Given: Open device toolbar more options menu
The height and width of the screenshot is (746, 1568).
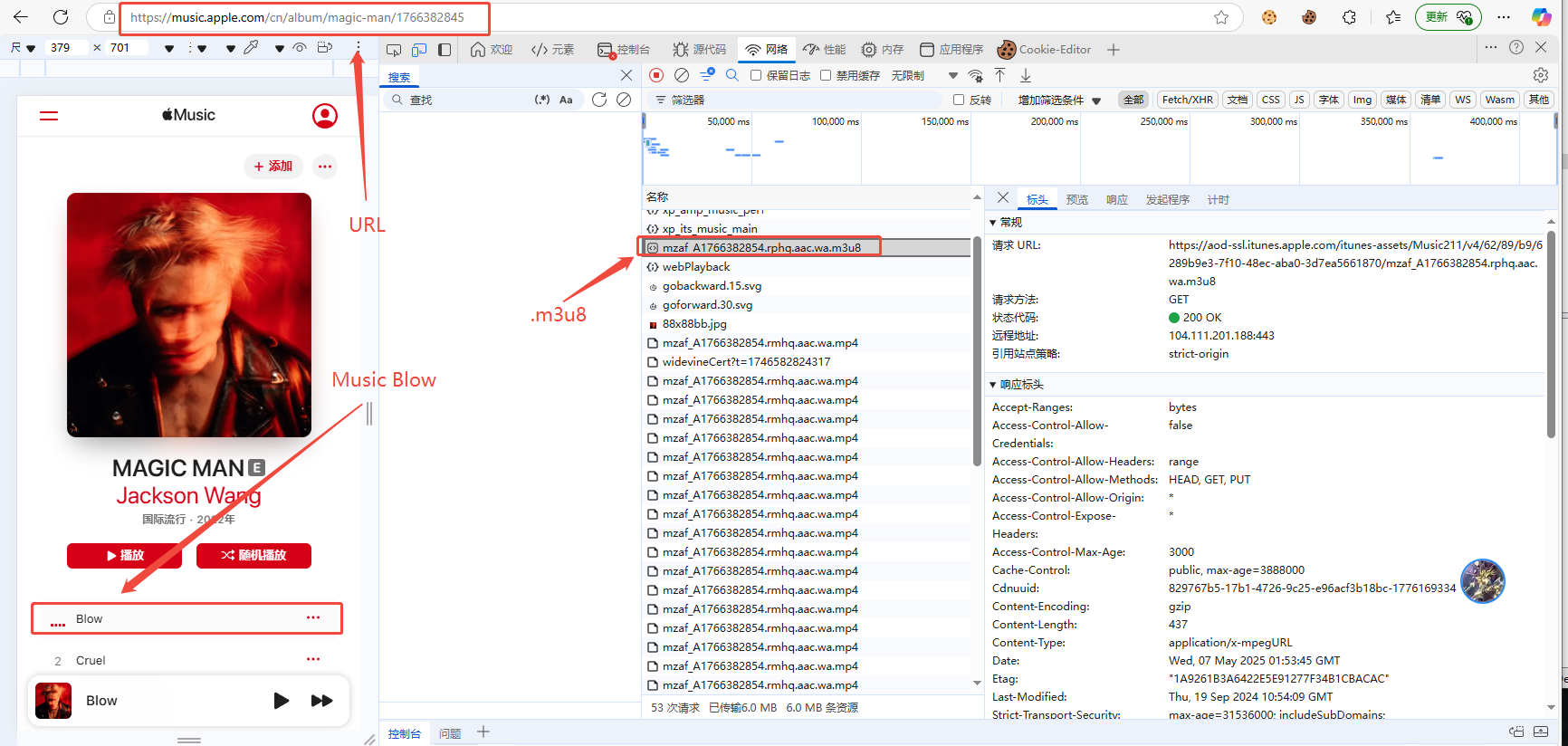Looking at the screenshot, I should click(359, 47).
